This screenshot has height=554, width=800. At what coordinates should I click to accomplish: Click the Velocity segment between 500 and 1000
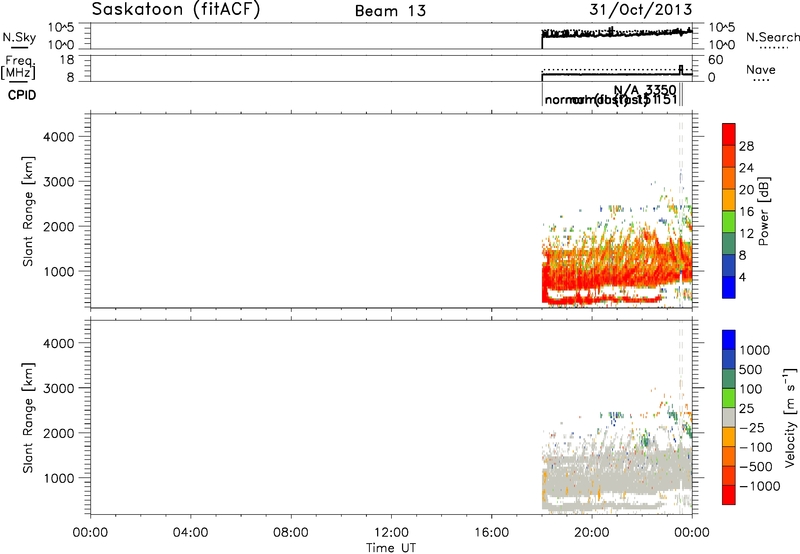(729, 359)
